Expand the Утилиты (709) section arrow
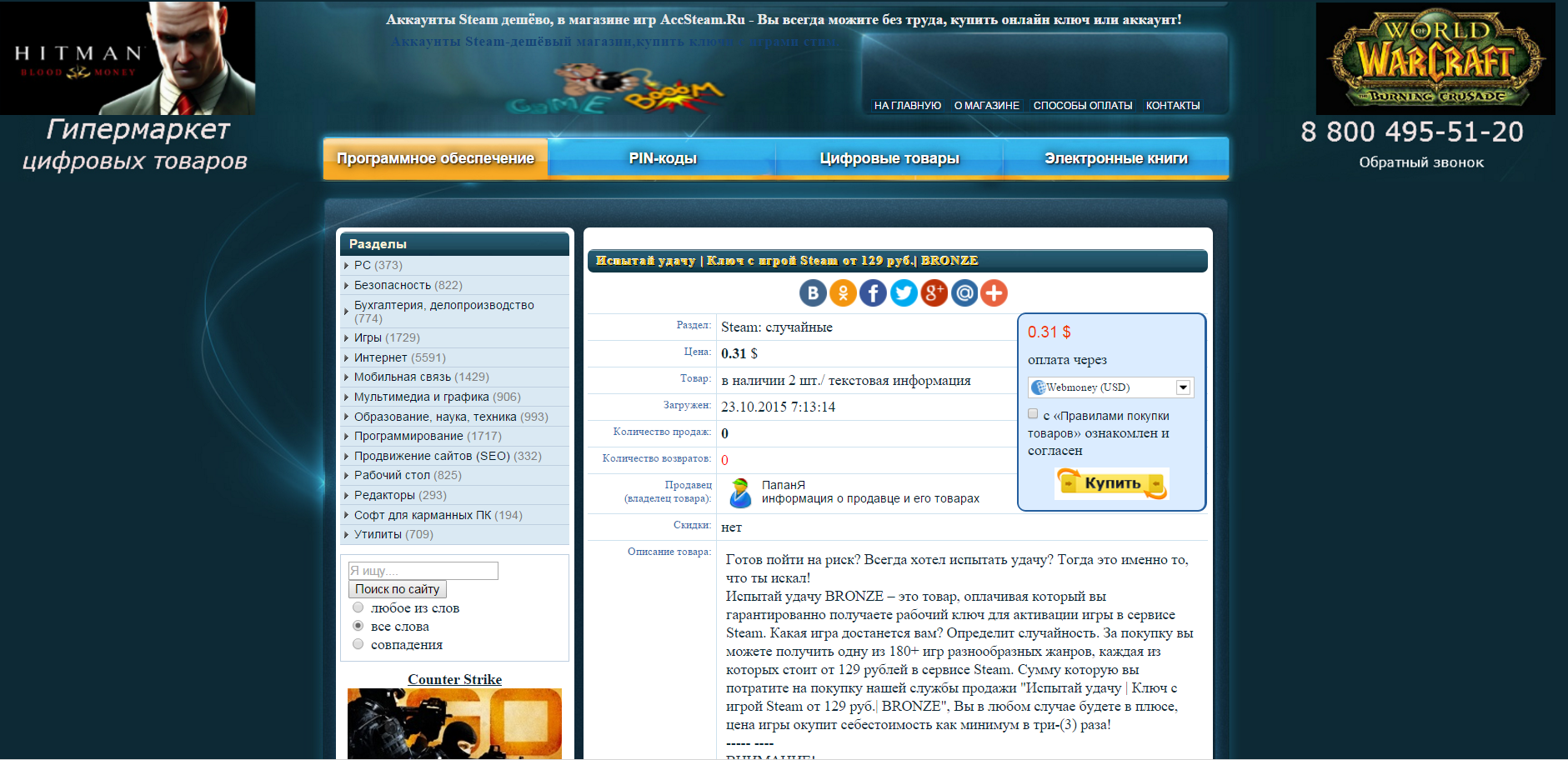 pyautogui.click(x=347, y=535)
